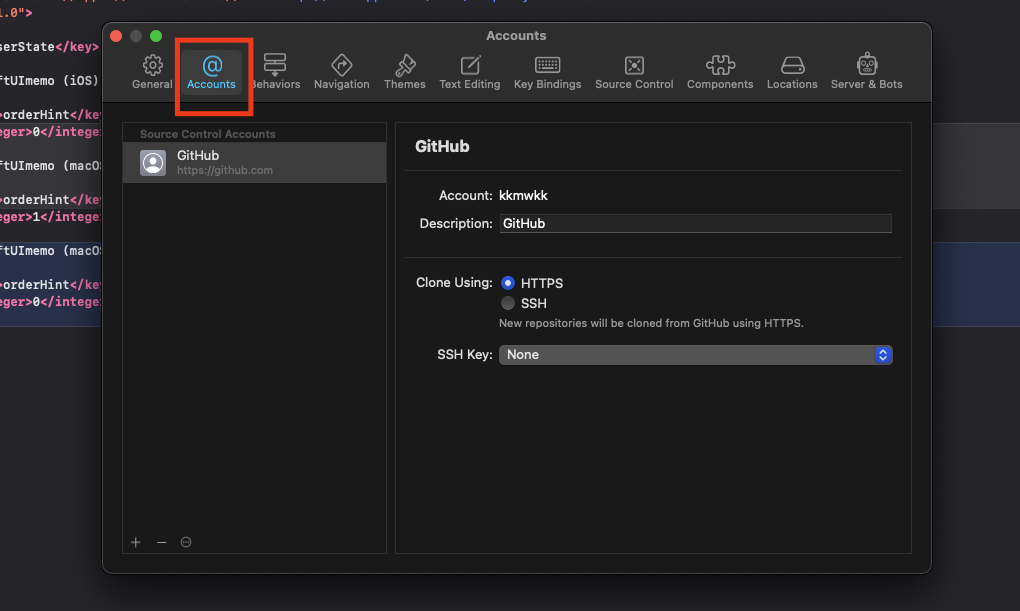Choose SSH as clone method
Viewport: 1020px width, 611px height.
(508, 303)
